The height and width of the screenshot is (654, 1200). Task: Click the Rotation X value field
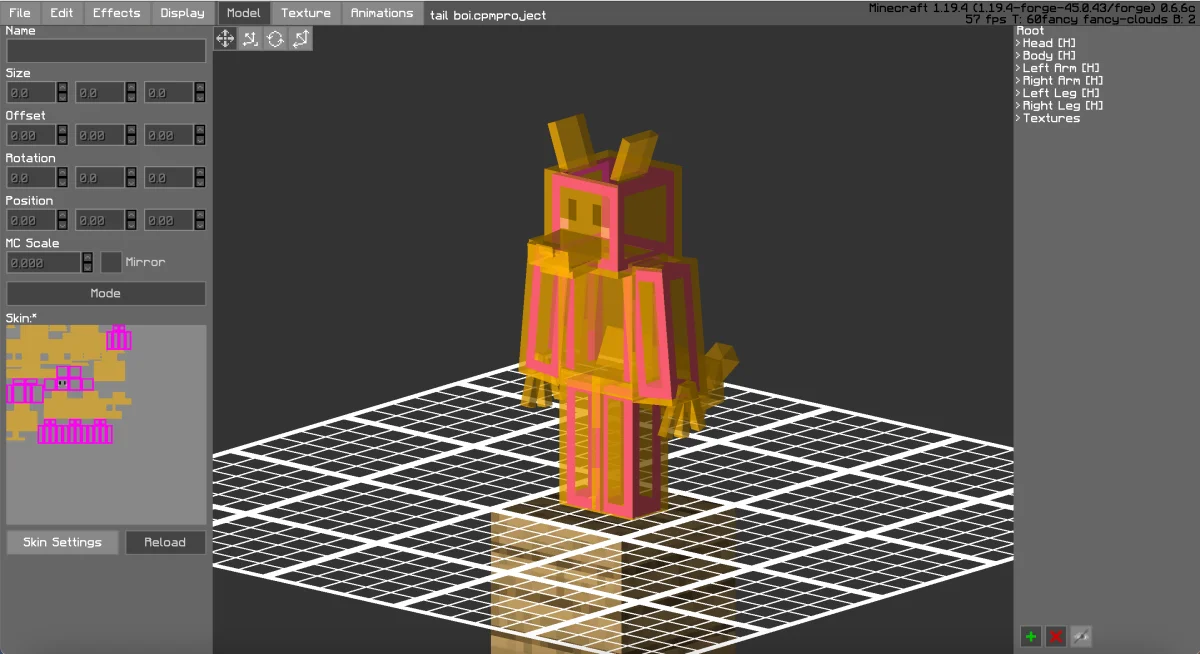31,177
